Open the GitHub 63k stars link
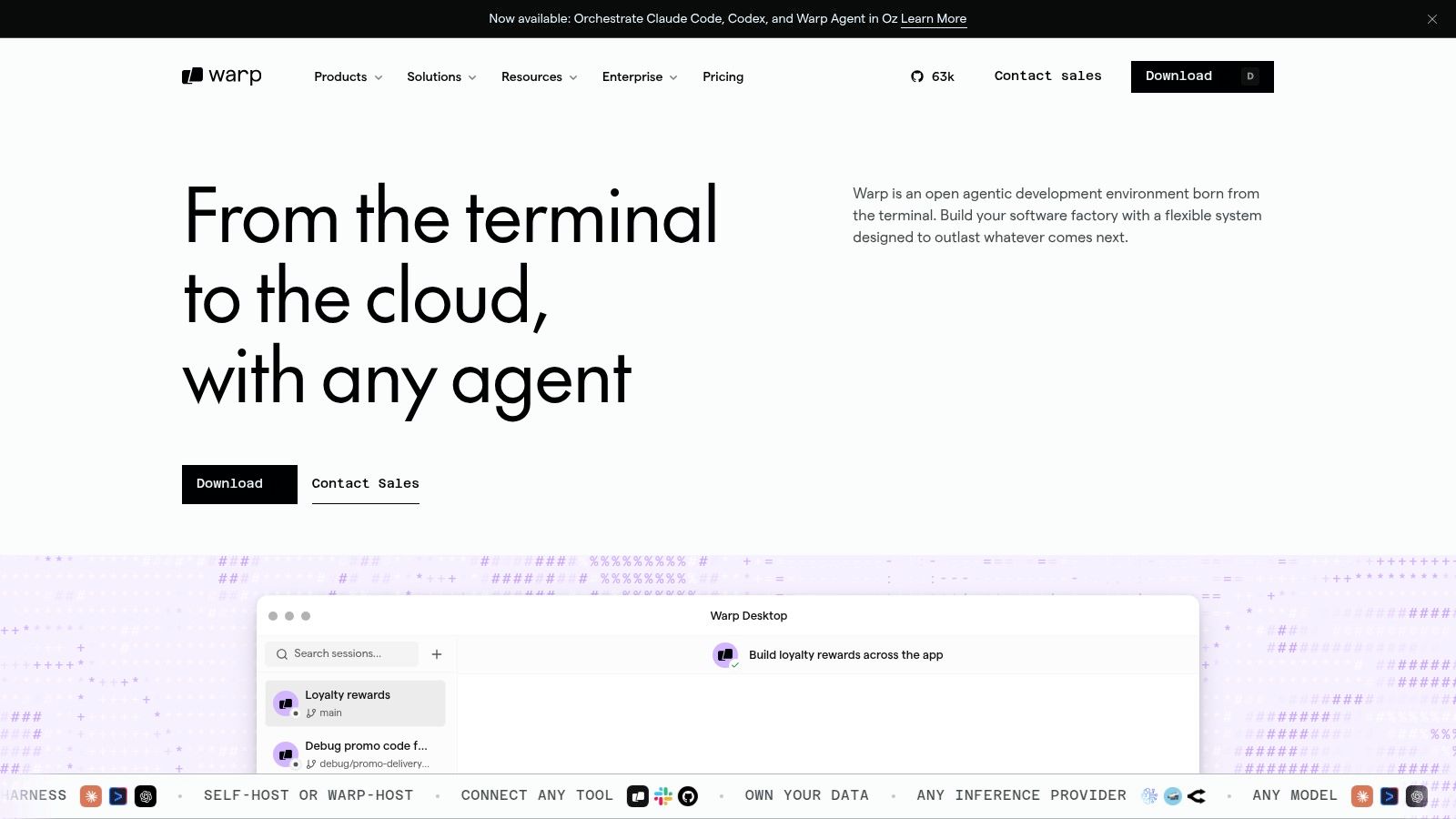 pos(933,76)
